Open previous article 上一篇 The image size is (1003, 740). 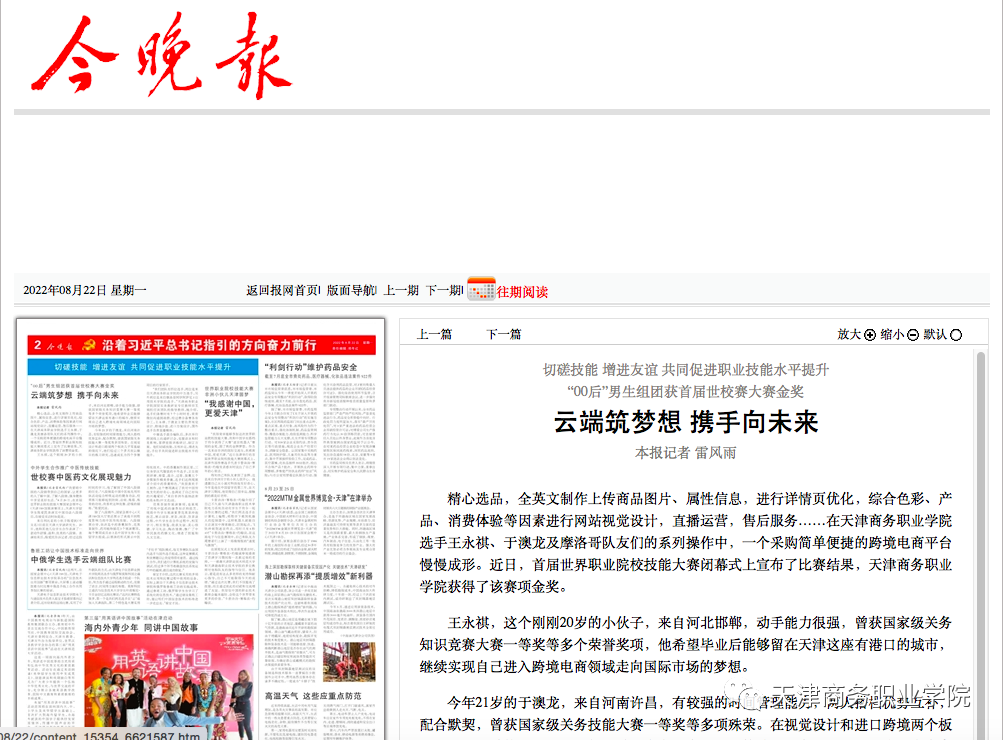434,335
